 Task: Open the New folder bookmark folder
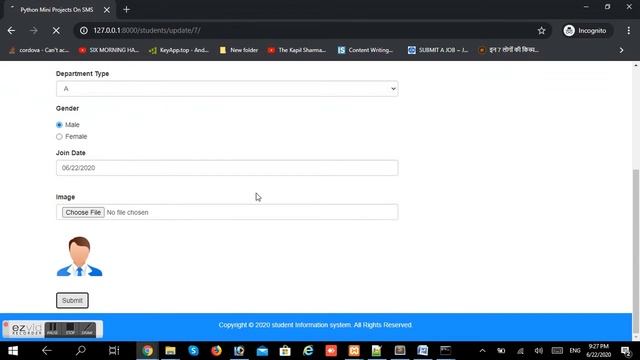(x=239, y=50)
